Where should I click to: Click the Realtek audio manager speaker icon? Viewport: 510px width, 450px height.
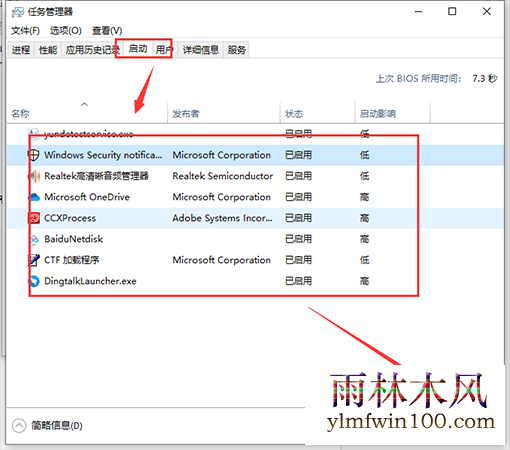point(34,176)
